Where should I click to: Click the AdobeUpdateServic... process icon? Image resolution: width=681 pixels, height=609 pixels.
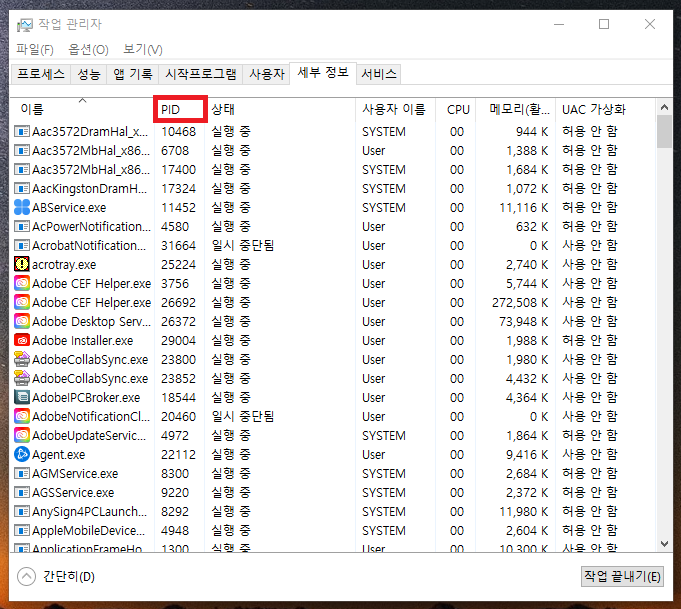(22, 435)
